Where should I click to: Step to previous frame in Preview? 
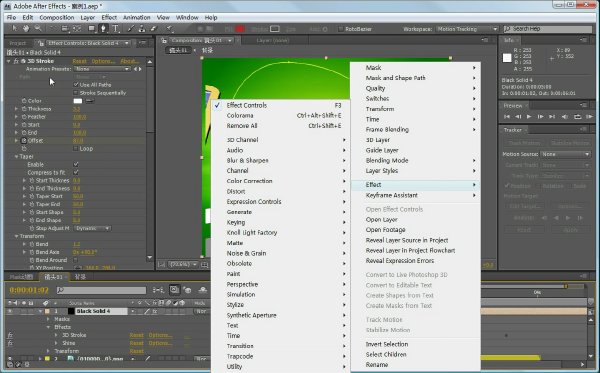[x=518, y=116]
